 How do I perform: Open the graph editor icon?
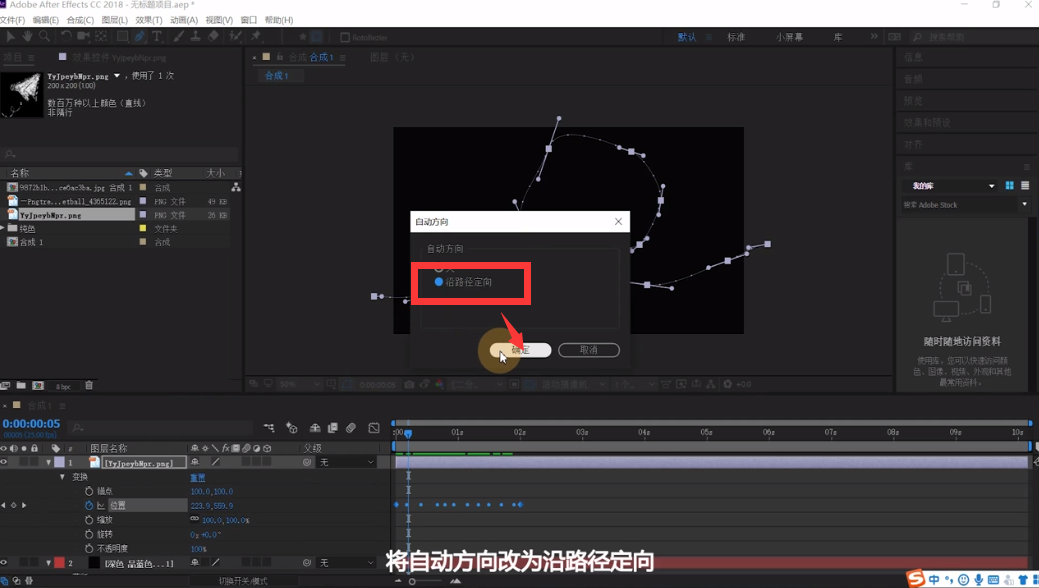(374, 428)
